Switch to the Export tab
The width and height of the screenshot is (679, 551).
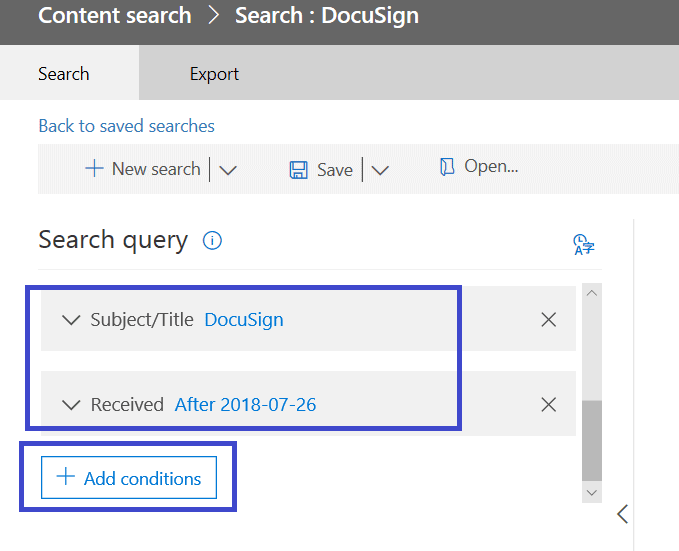point(214,74)
